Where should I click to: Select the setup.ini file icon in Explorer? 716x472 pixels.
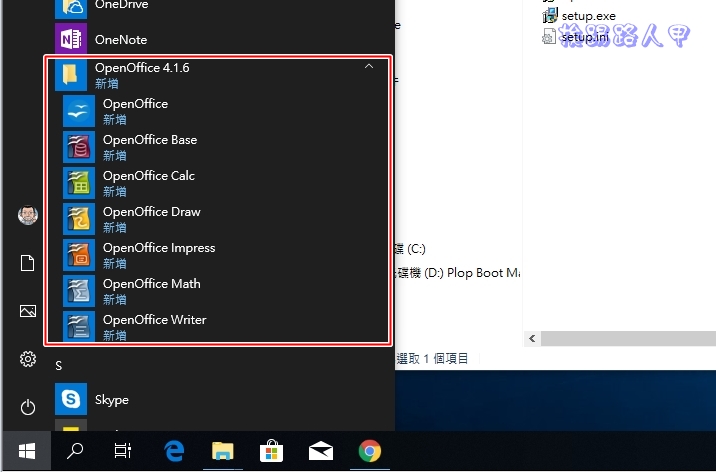[x=549, y=36]
